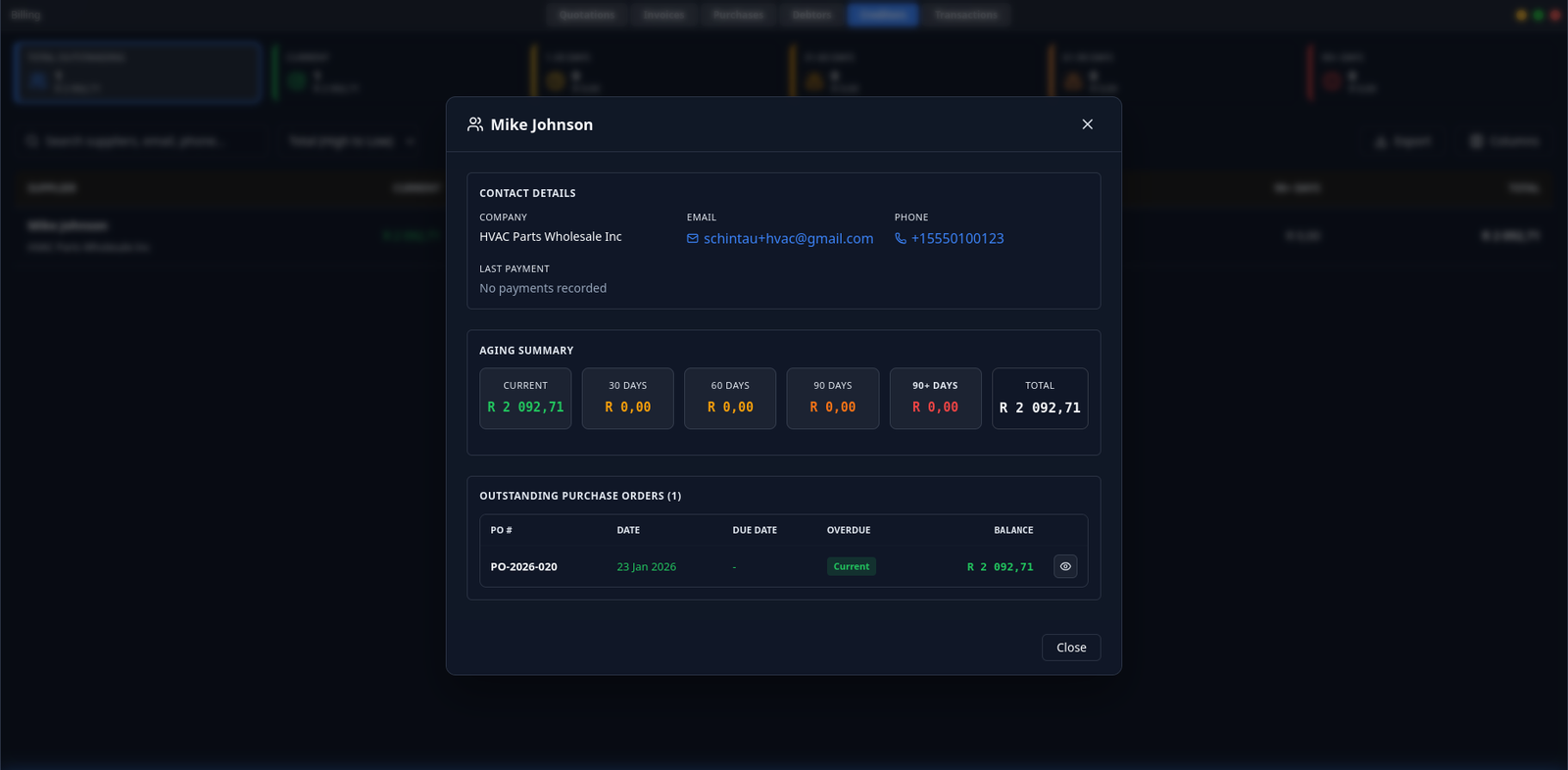This screenshot has height=770, width=1568.
Task: Open the Columns chooser button
Action: pyautogui.click(x=1504, y=141)
